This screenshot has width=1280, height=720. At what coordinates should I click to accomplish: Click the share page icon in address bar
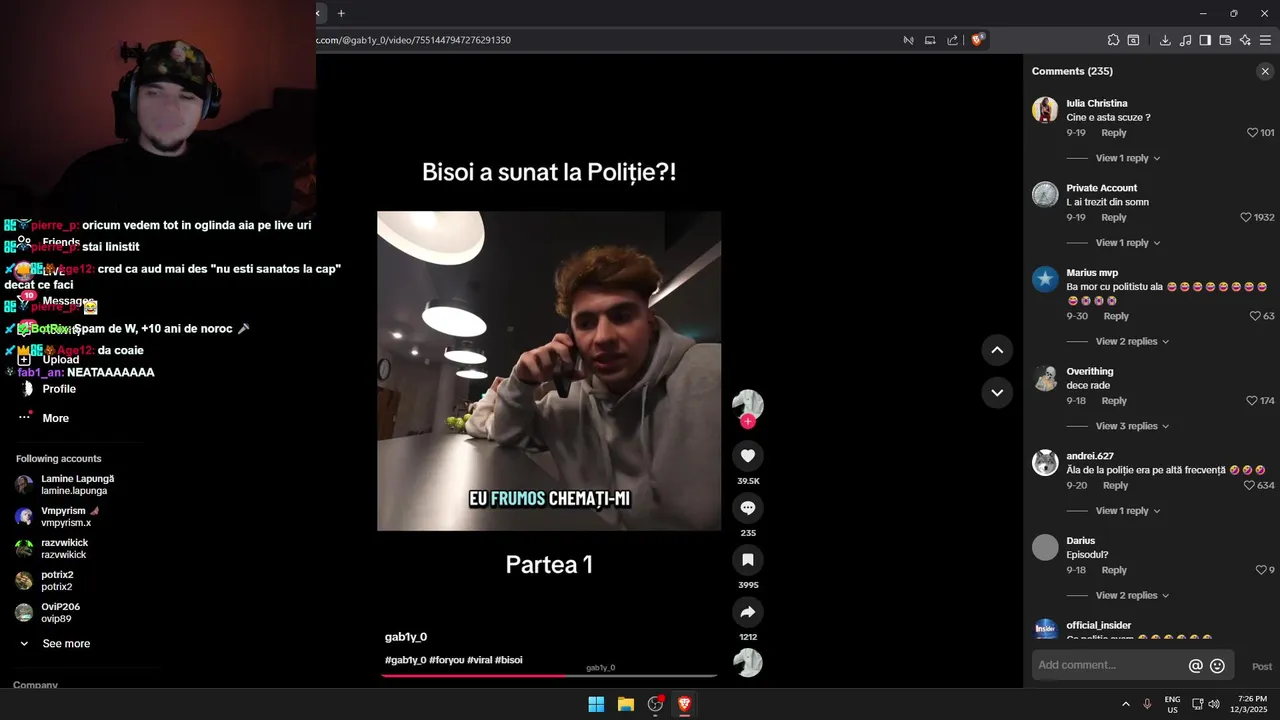[952, 40]
